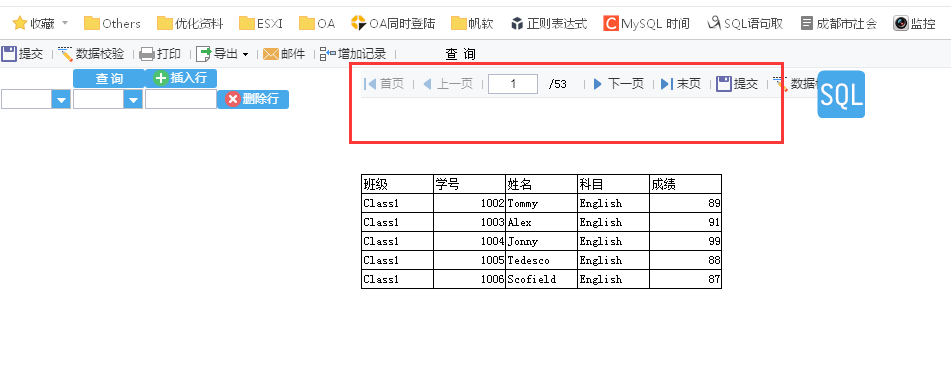Click the 班级 column header
Screen dimensions: 951x374
[397, 184]
